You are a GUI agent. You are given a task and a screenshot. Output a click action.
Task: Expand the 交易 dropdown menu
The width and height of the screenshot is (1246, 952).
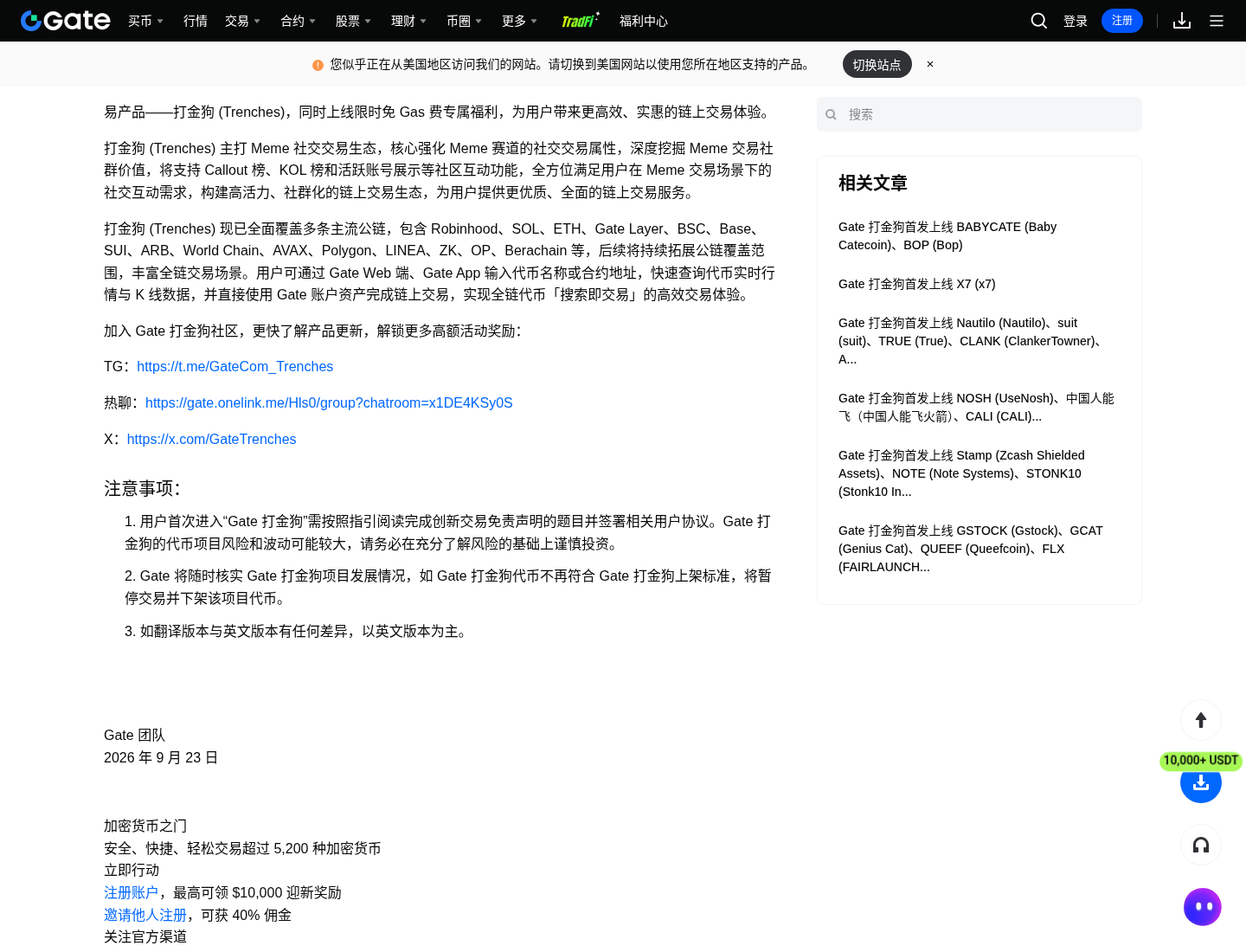pos(242,21)
